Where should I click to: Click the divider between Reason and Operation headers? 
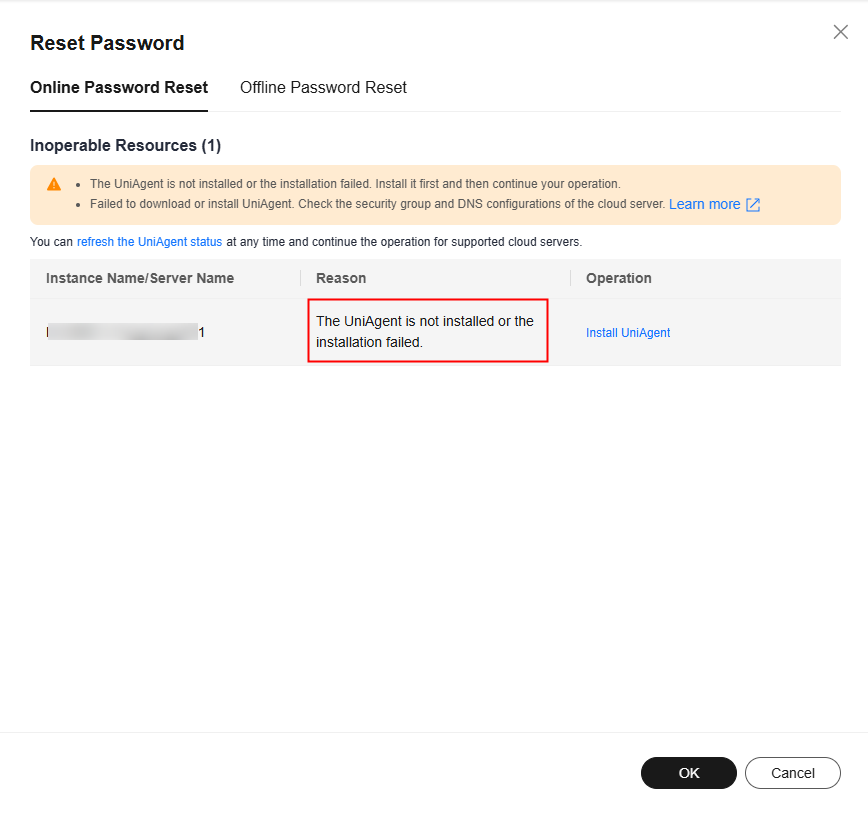pyautogui.click(x=571, y=278)
